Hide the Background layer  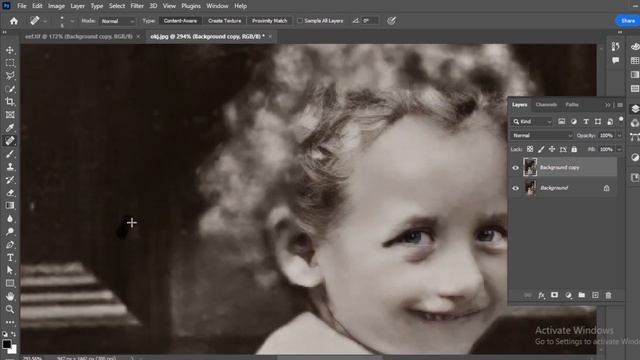[516, 188]
